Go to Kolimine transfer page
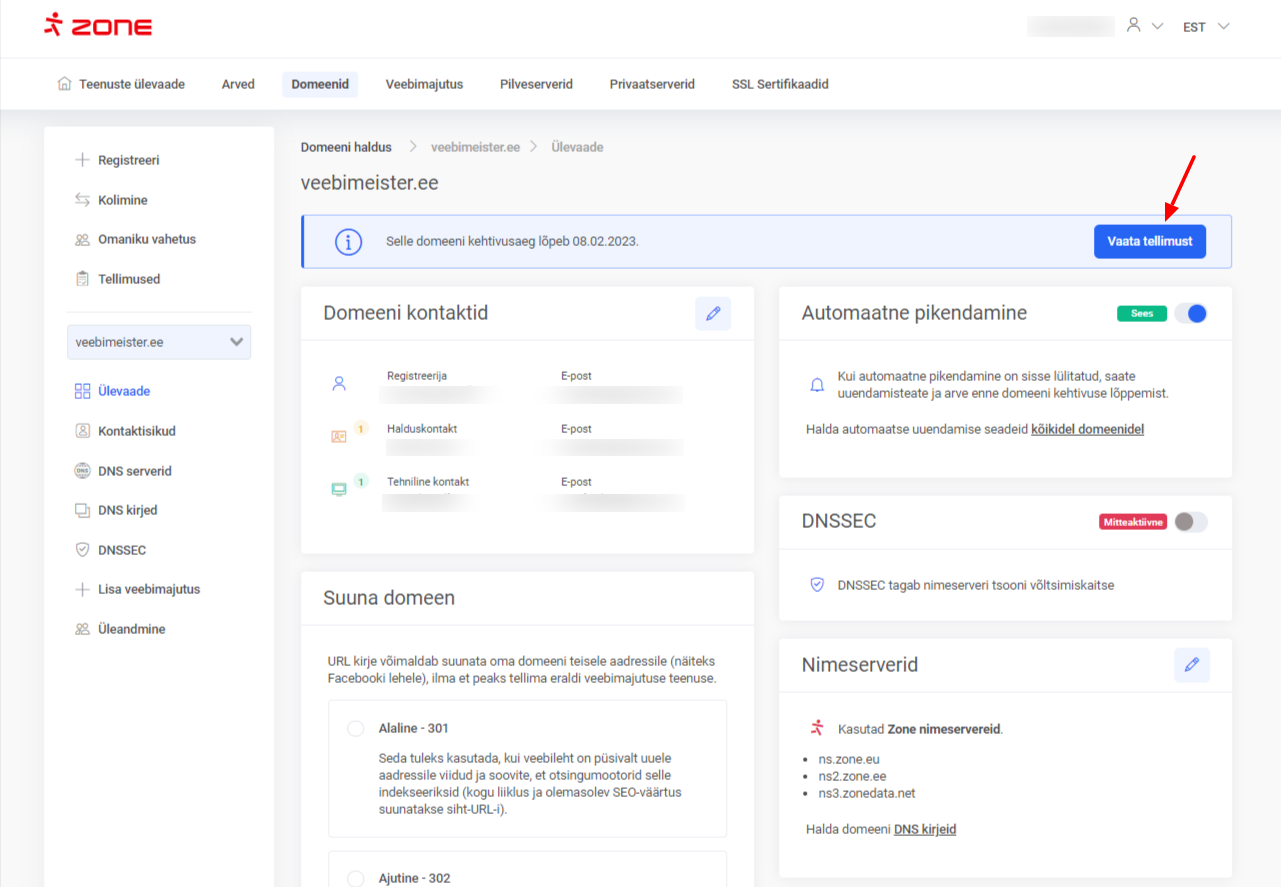This screenshot has height=887, width=1281. click(122, 200)
